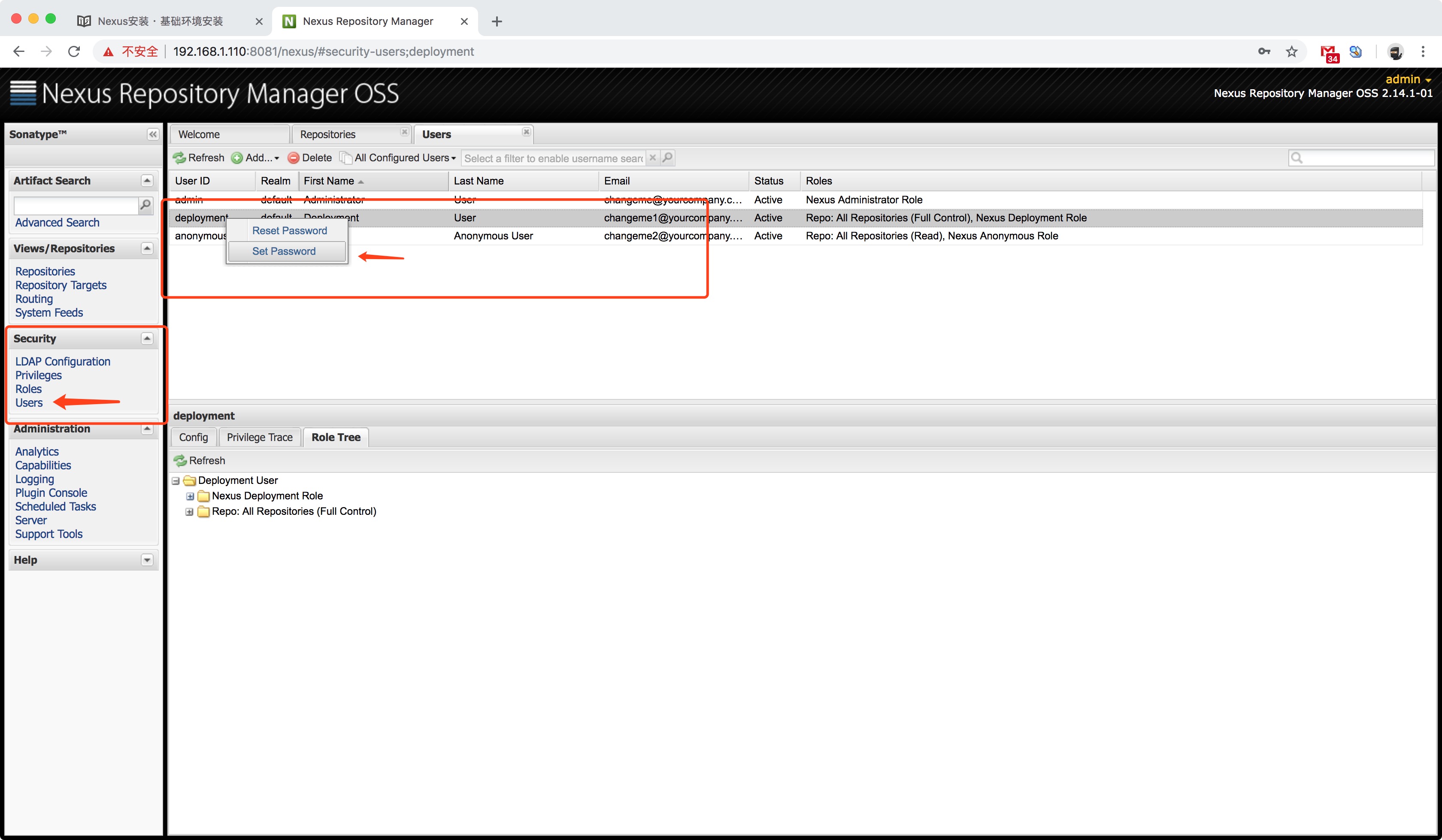Bookmark page with the star icon
Viewport: 1442px width, 840px height.
[x=1291, y=51]
